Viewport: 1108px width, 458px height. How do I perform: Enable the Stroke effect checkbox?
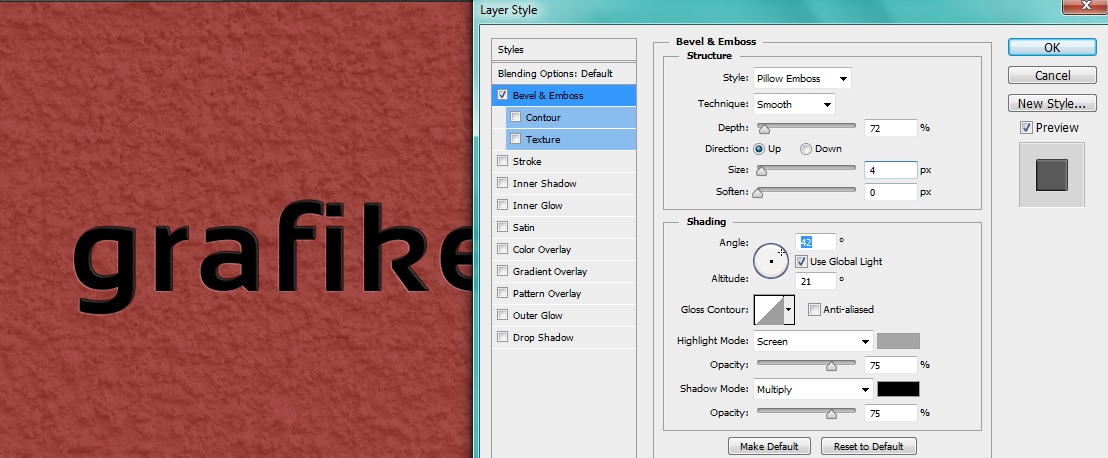(x=502, y=161)
